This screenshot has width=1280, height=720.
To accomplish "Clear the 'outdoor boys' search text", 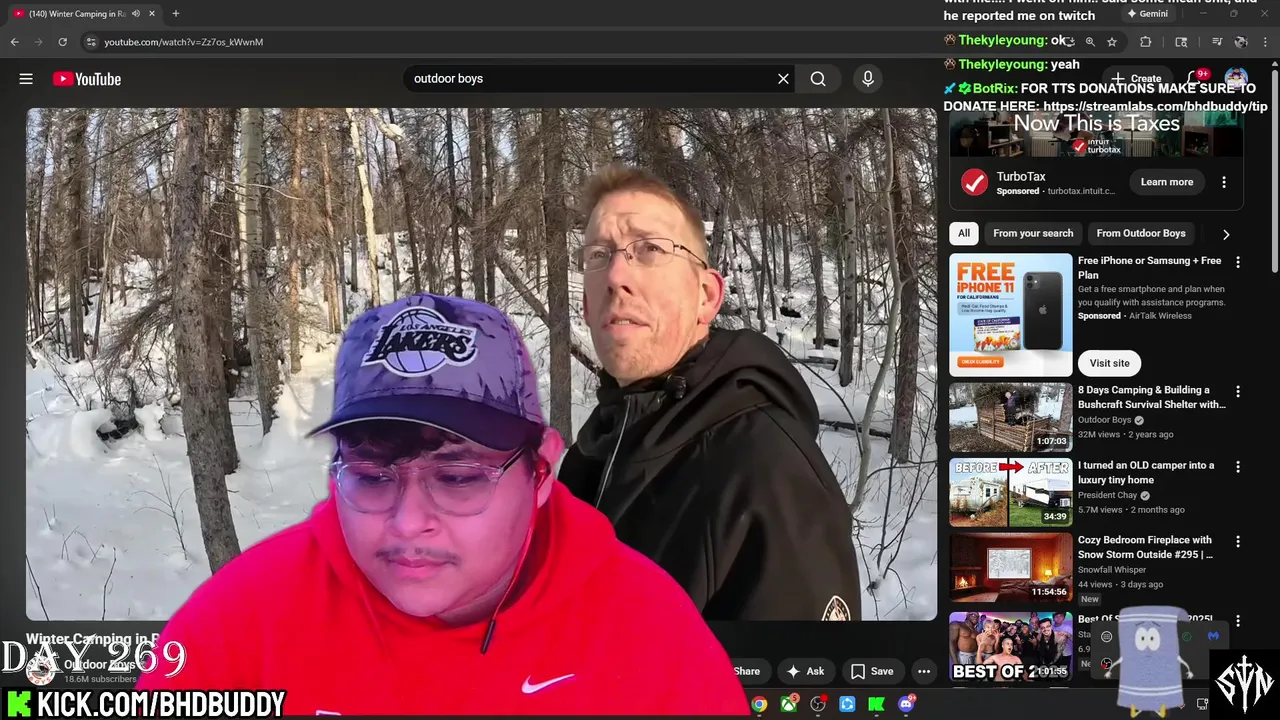I will point(783,79).
